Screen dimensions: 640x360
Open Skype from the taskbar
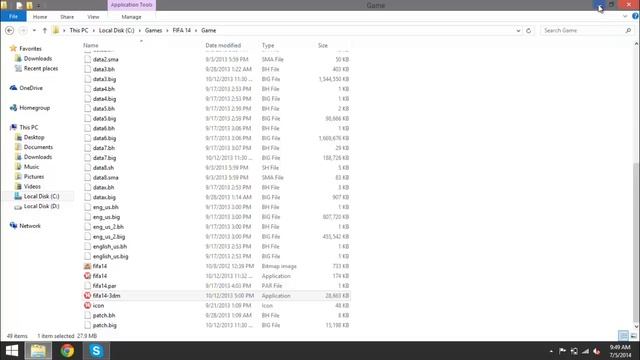[96, 351]
